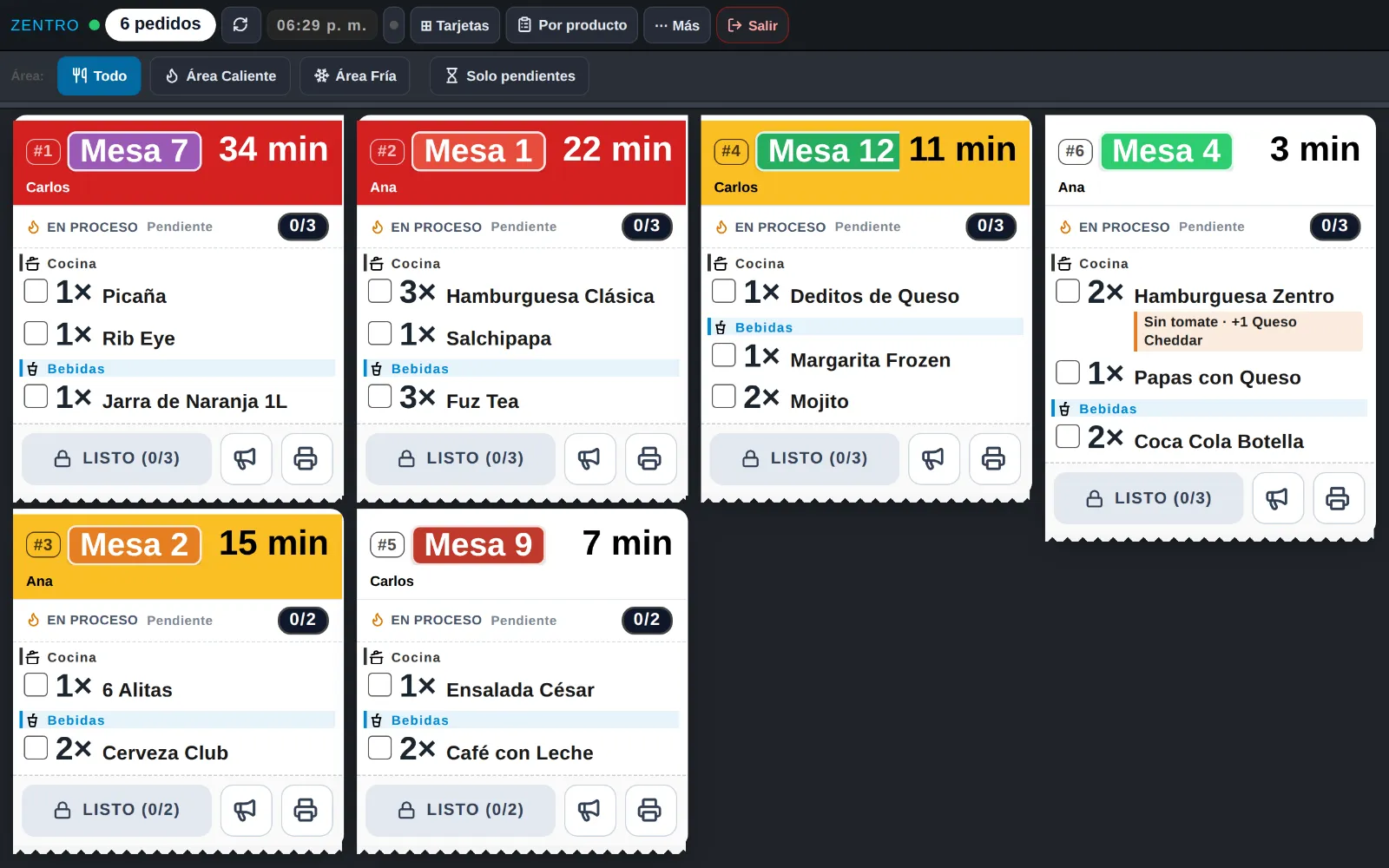Switch to Tarjetas view

pyautogui.click(x=455, y=25)
